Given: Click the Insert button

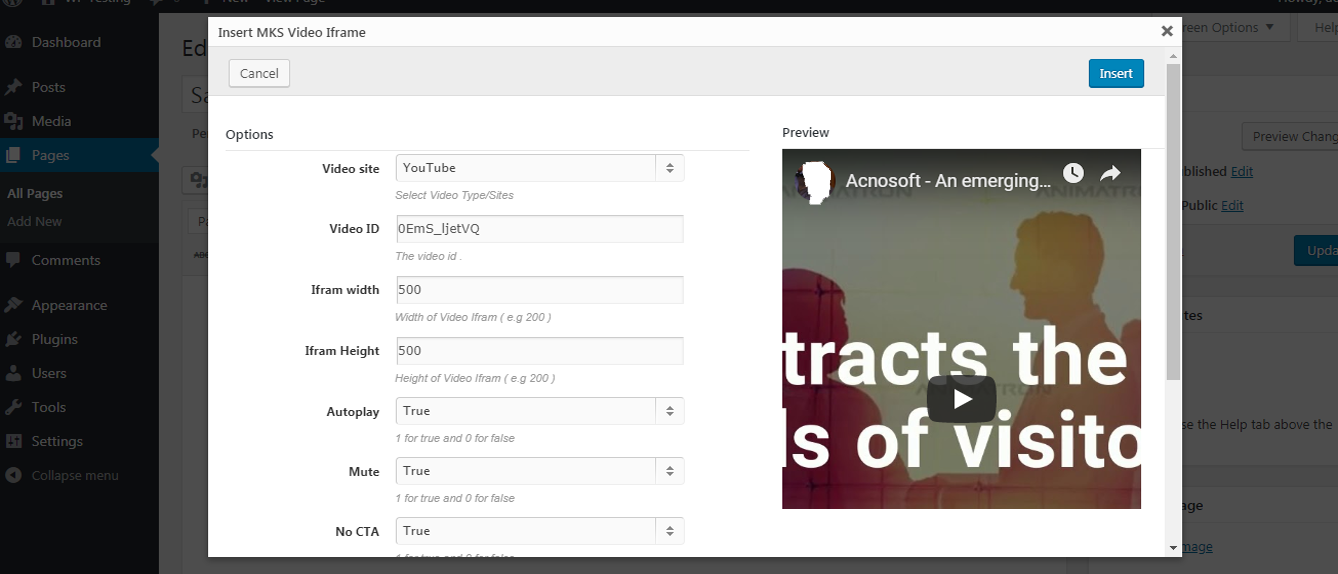Looking at the screenshot, I should (x=1116, y=73).
